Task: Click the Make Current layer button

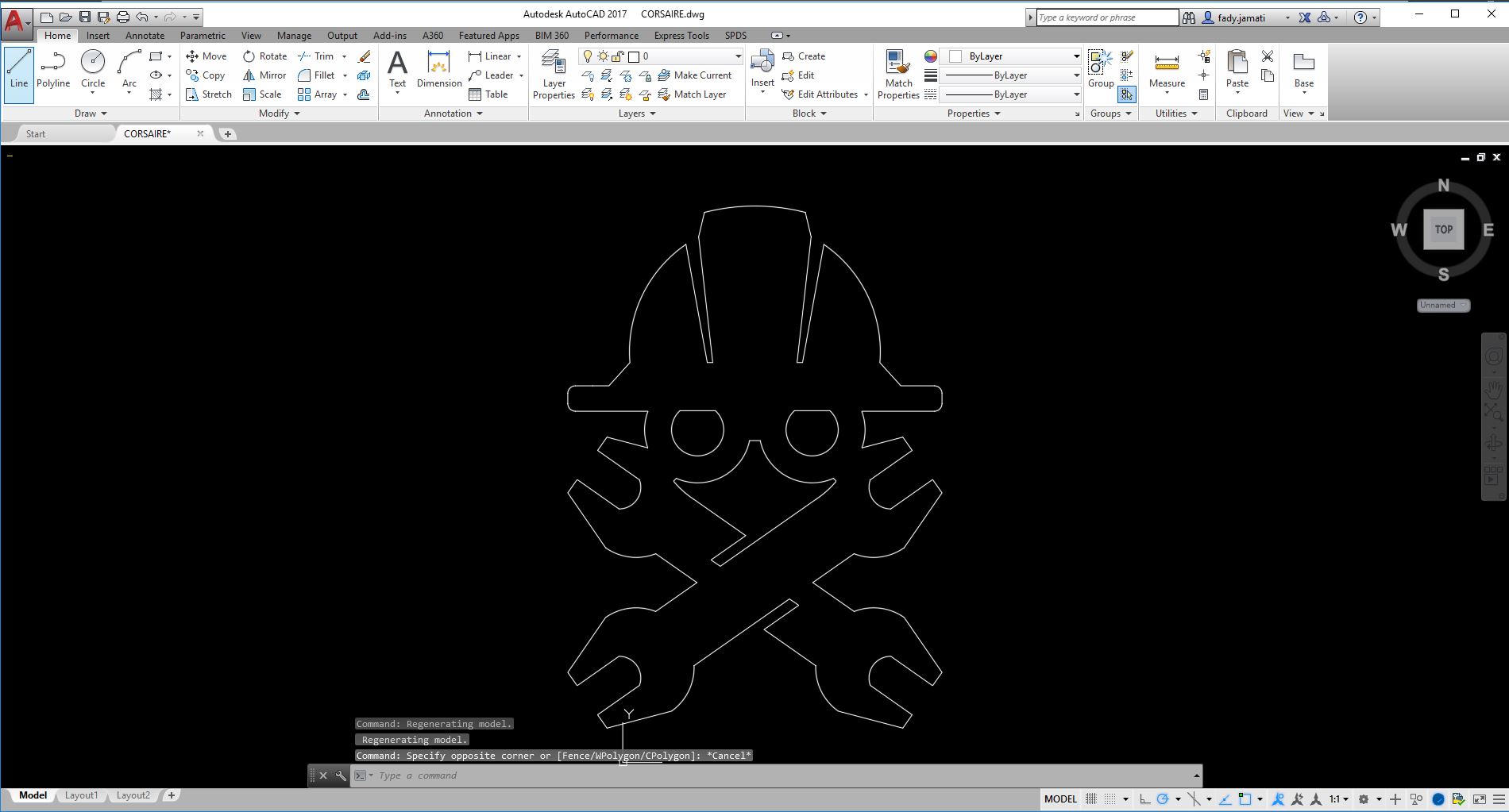Action: [x=695, y=75]
